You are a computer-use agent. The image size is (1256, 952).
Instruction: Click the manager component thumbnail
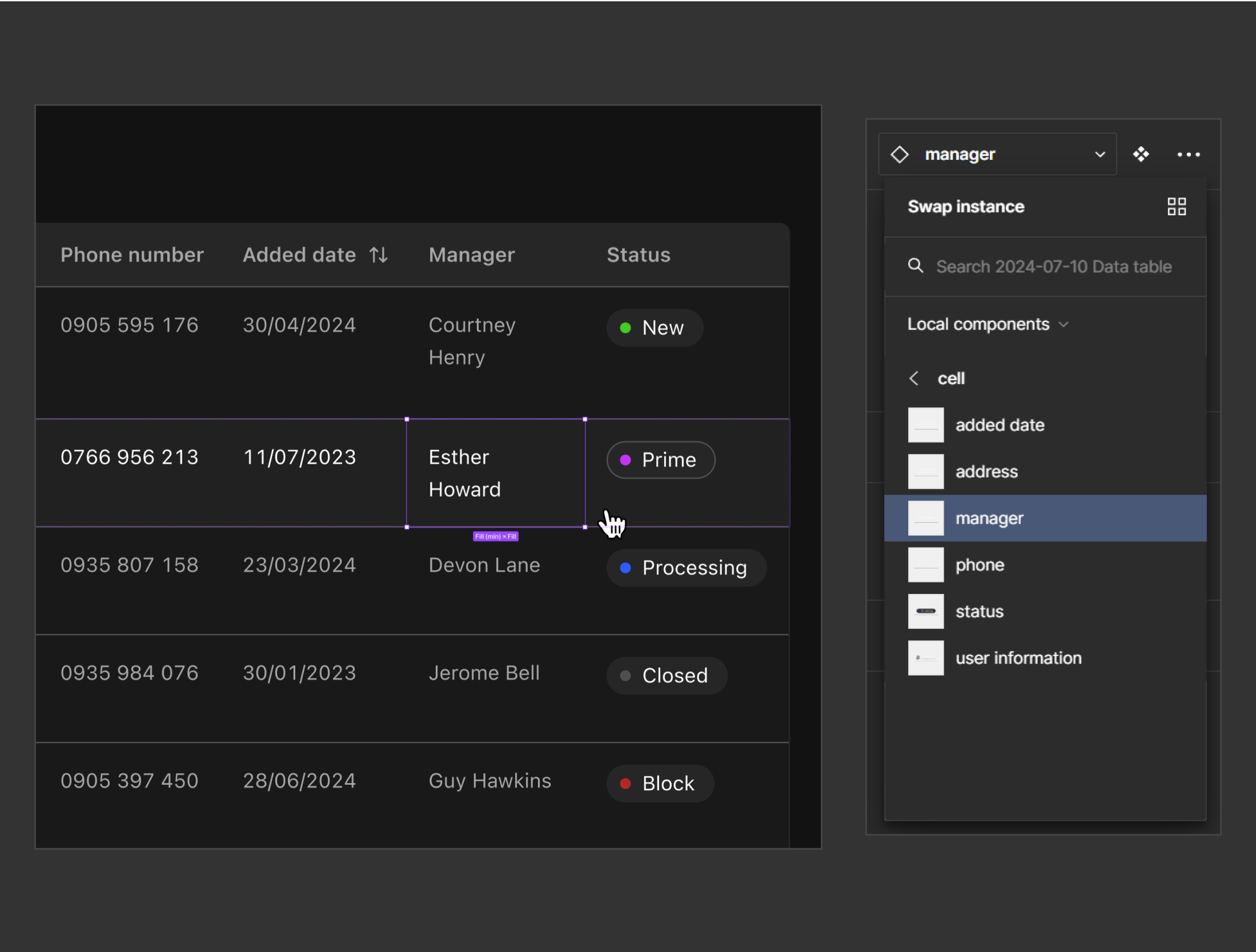925,518
